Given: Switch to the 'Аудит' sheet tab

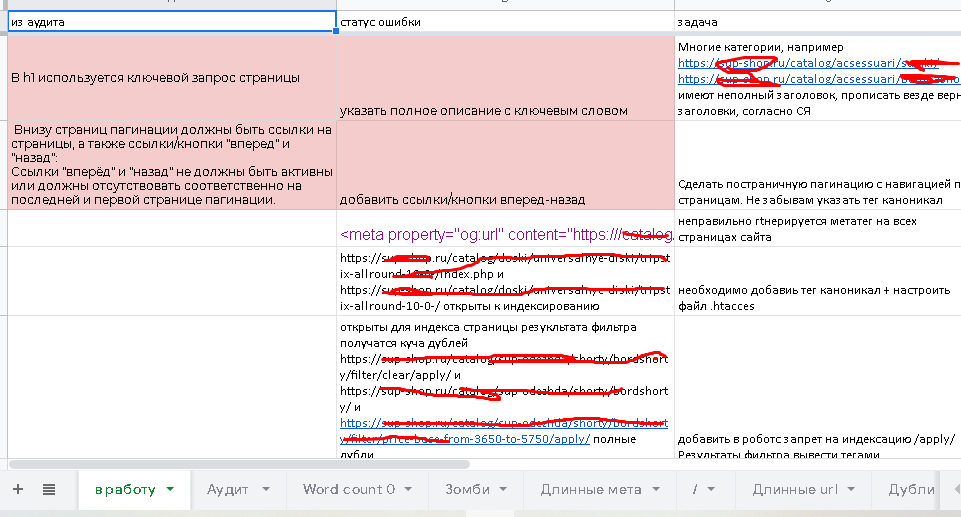Looking at the screenshot, I should coord(228,490).
